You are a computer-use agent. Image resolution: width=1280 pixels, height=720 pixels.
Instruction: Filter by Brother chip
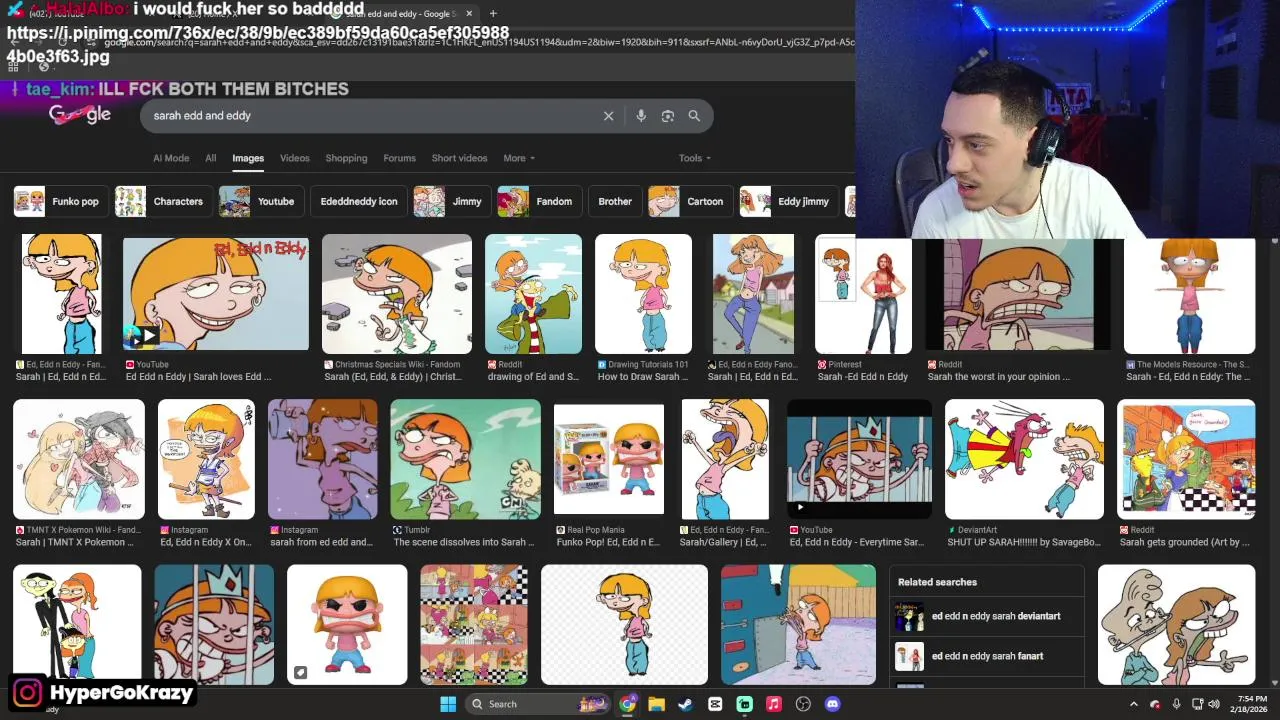(x=614, y=201)
